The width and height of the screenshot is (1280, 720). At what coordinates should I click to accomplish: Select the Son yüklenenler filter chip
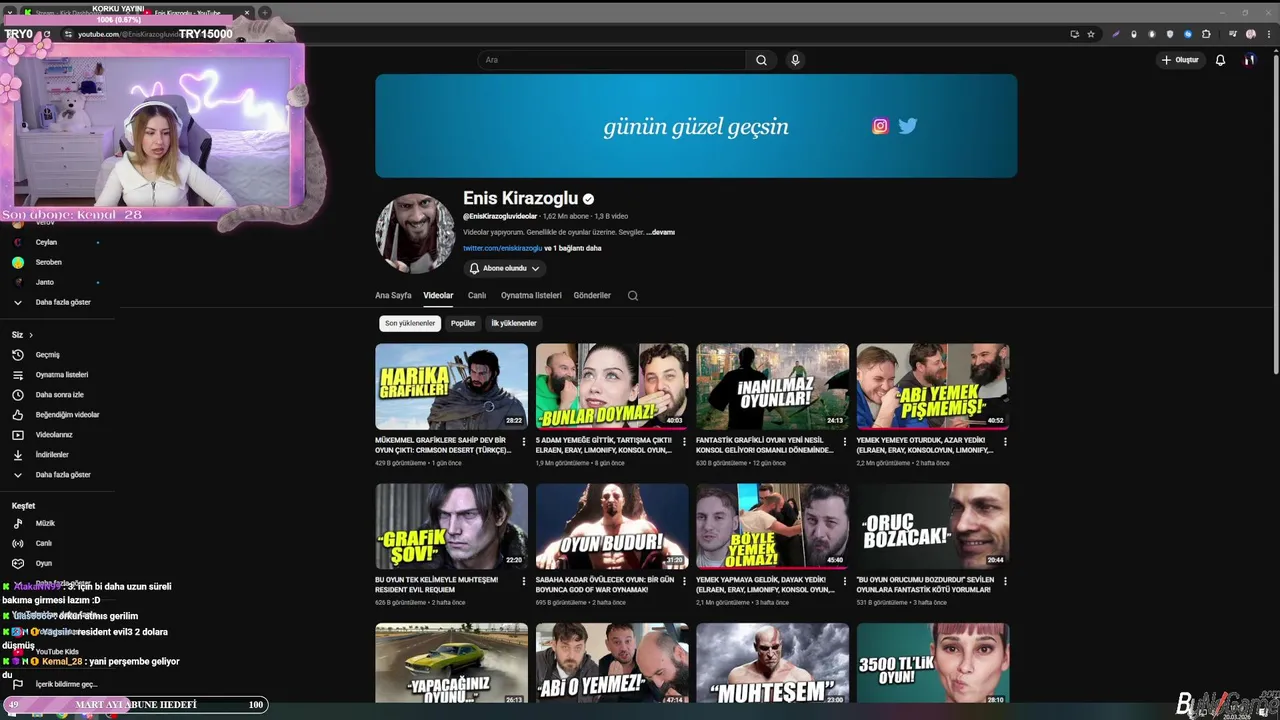click(410, 323)
